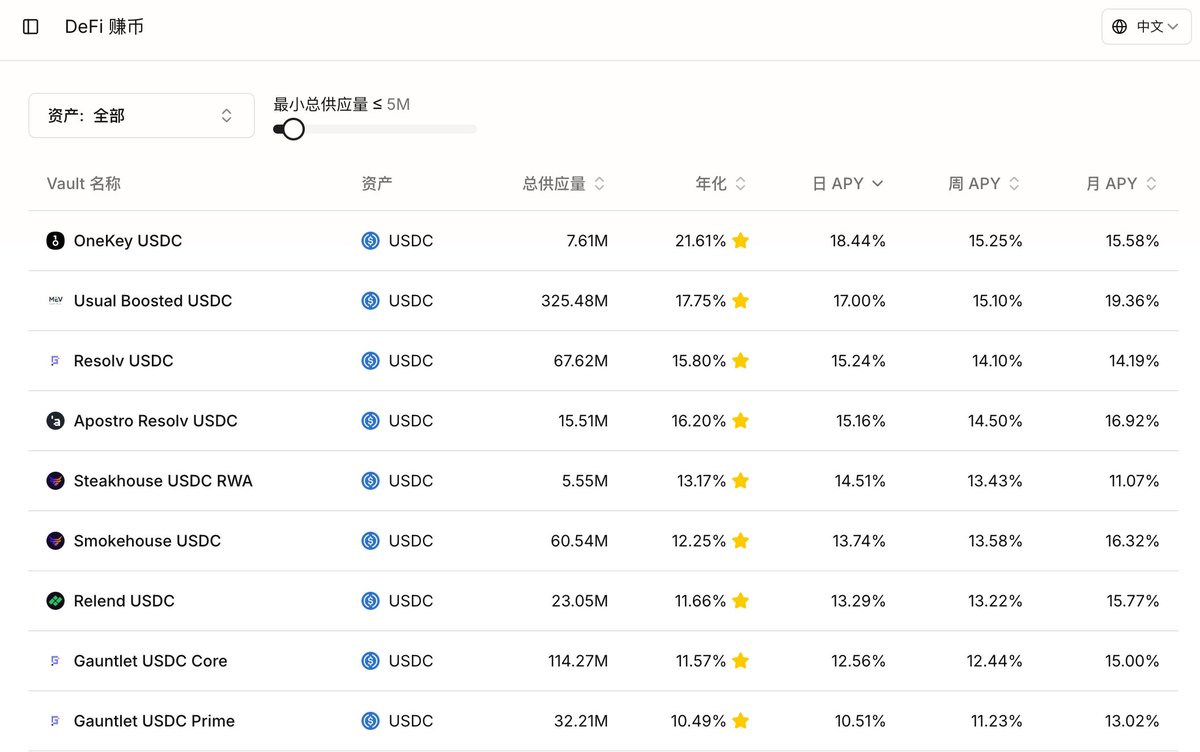Viewport: 1200px width, 752px height.
Task: Open the Steakhouse USDC RWA vault
Action: (163, 481)
